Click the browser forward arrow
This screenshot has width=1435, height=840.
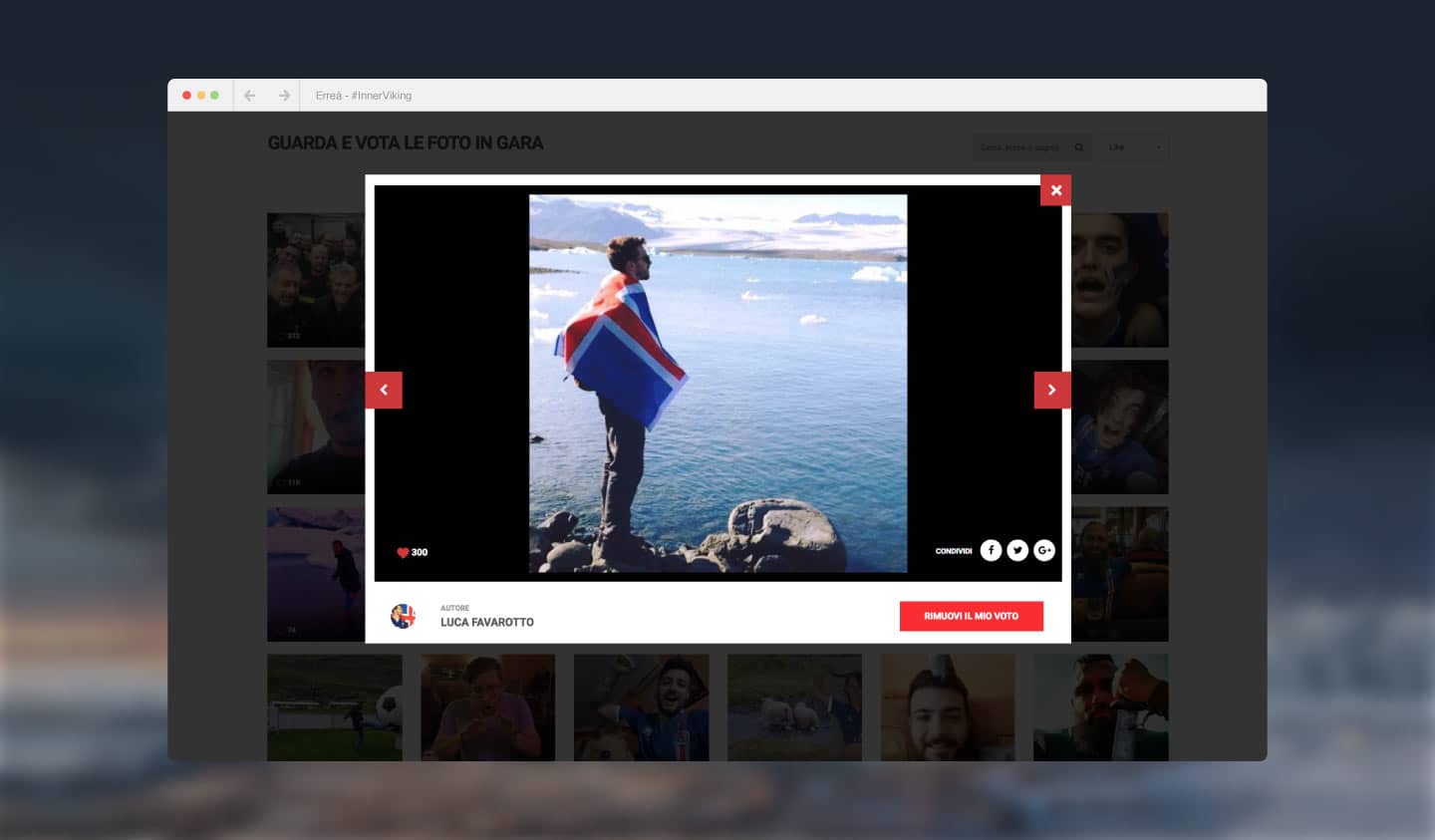coord(284,96)
